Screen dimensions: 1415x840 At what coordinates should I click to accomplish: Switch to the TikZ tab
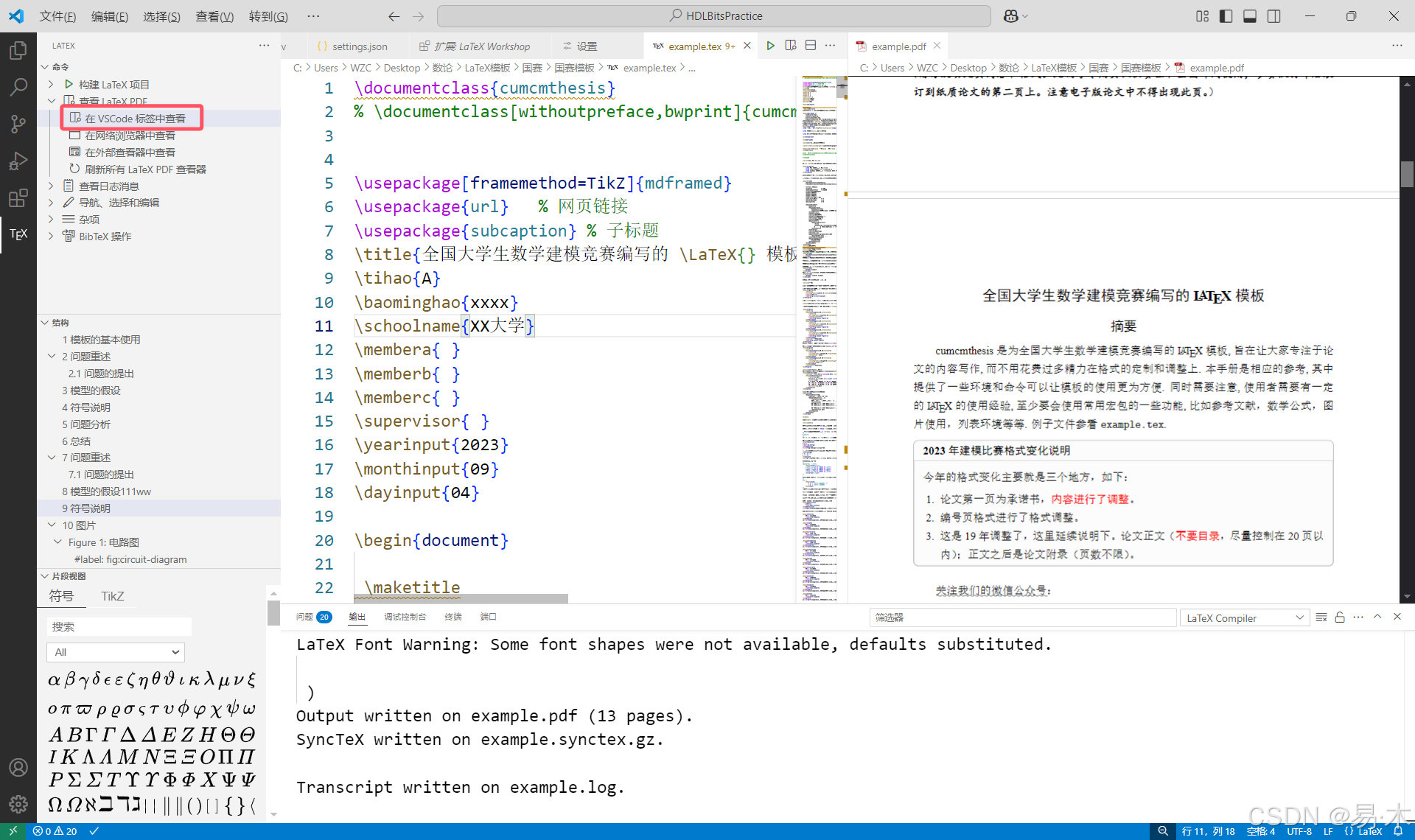(x=112, y=595)
